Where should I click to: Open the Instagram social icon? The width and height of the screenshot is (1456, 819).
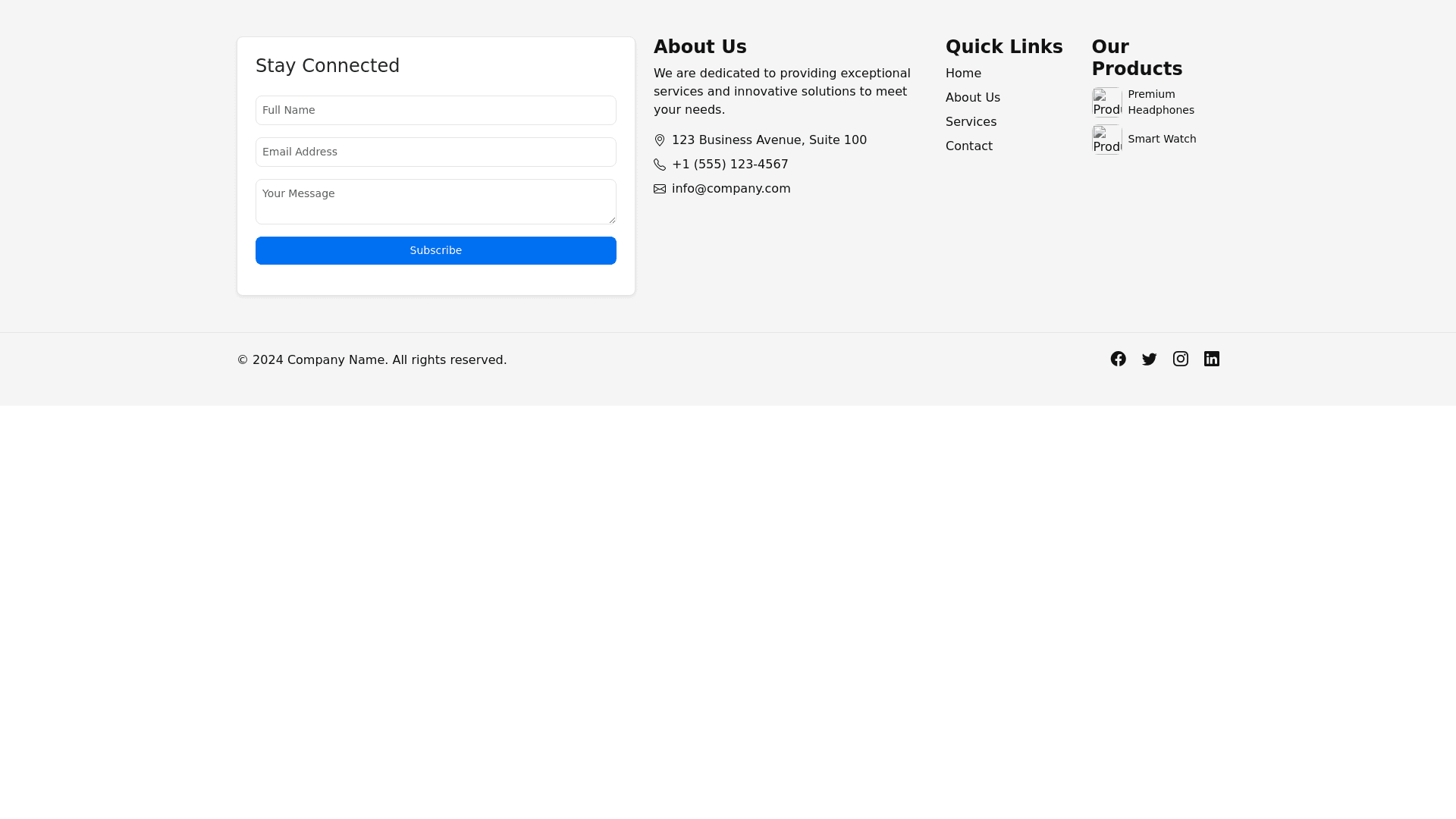pos(1180,359)
